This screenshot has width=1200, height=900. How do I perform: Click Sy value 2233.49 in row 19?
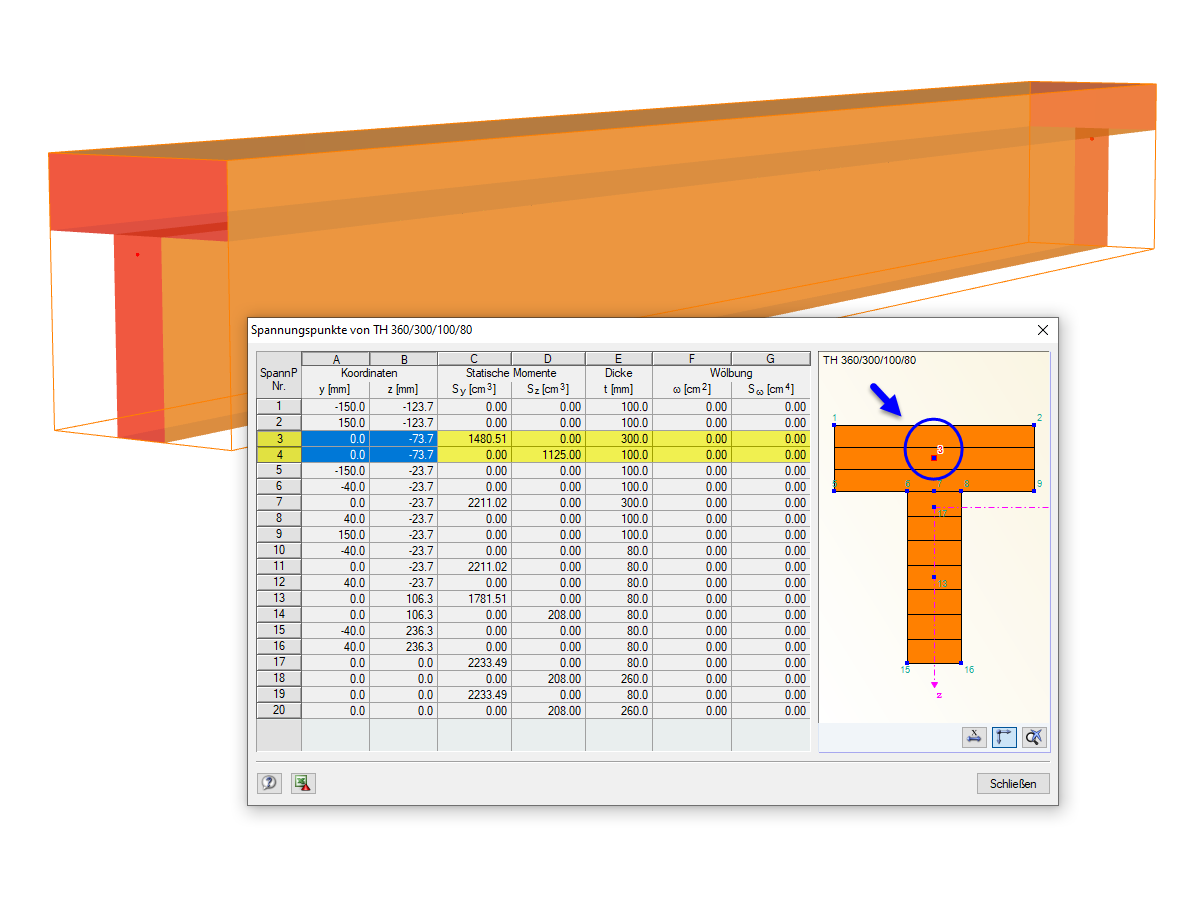(x=475, y=695)
